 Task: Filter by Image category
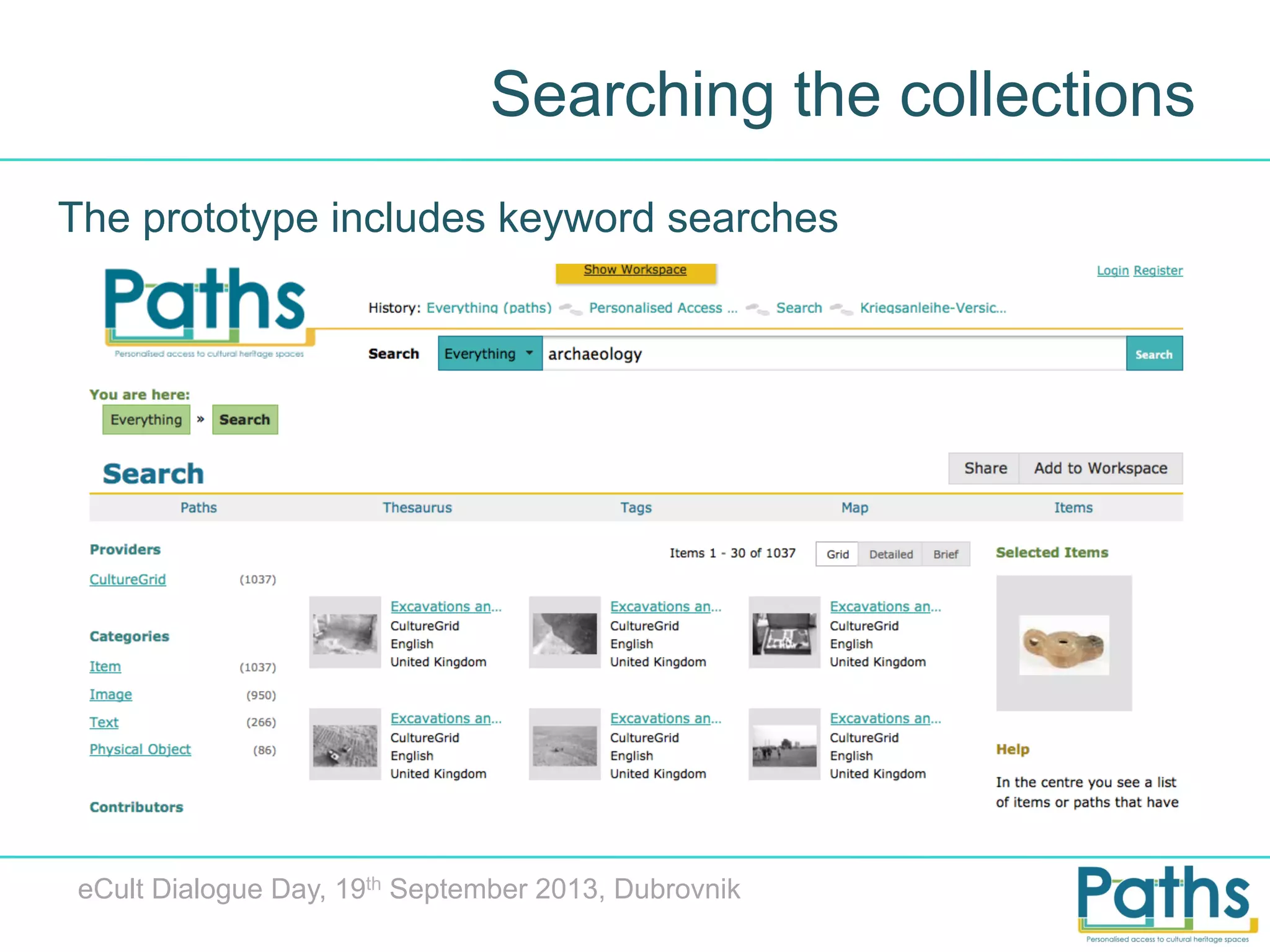tap(111, 695)
